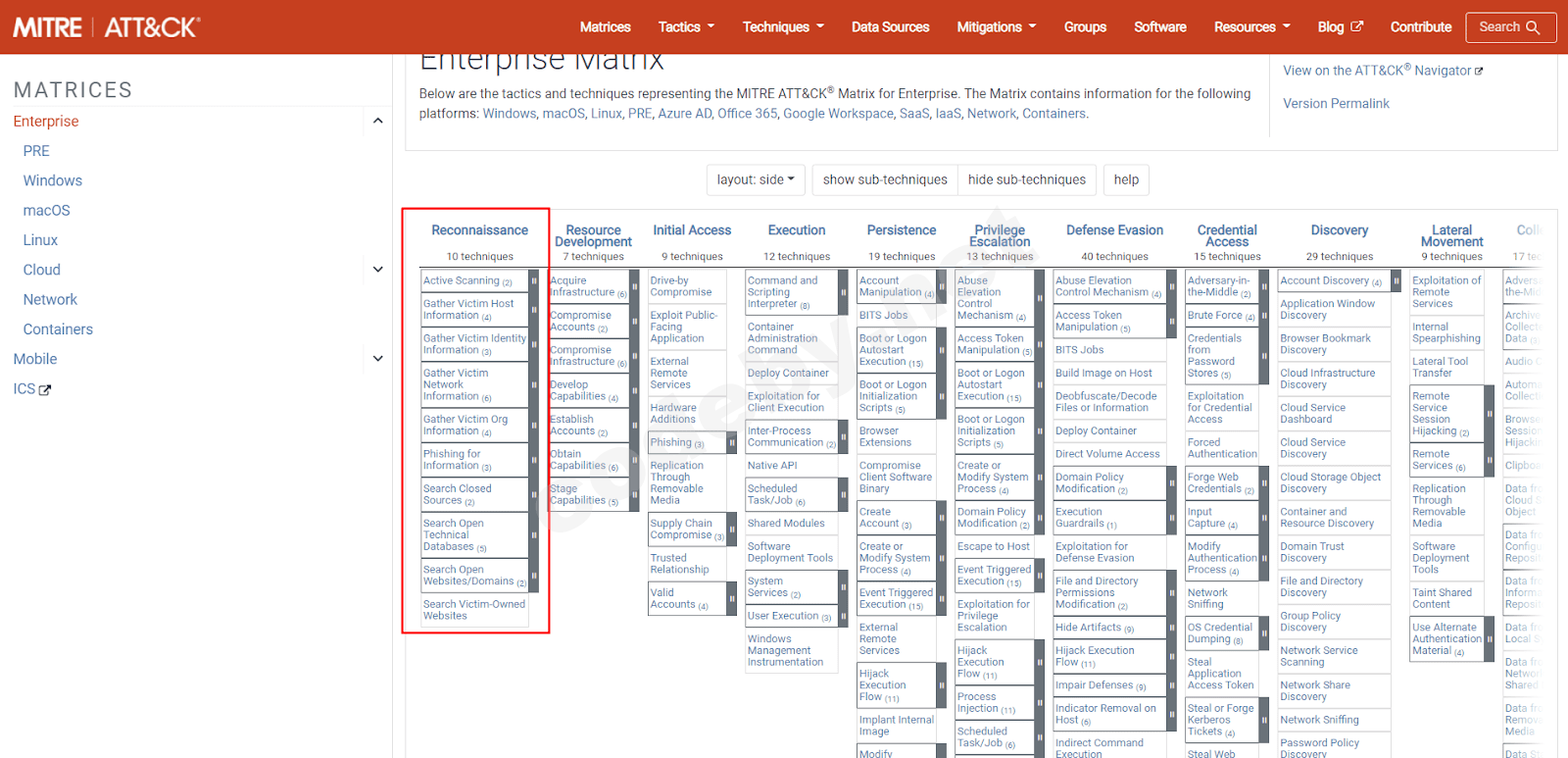Click the help button

[x=1126, y=180]
